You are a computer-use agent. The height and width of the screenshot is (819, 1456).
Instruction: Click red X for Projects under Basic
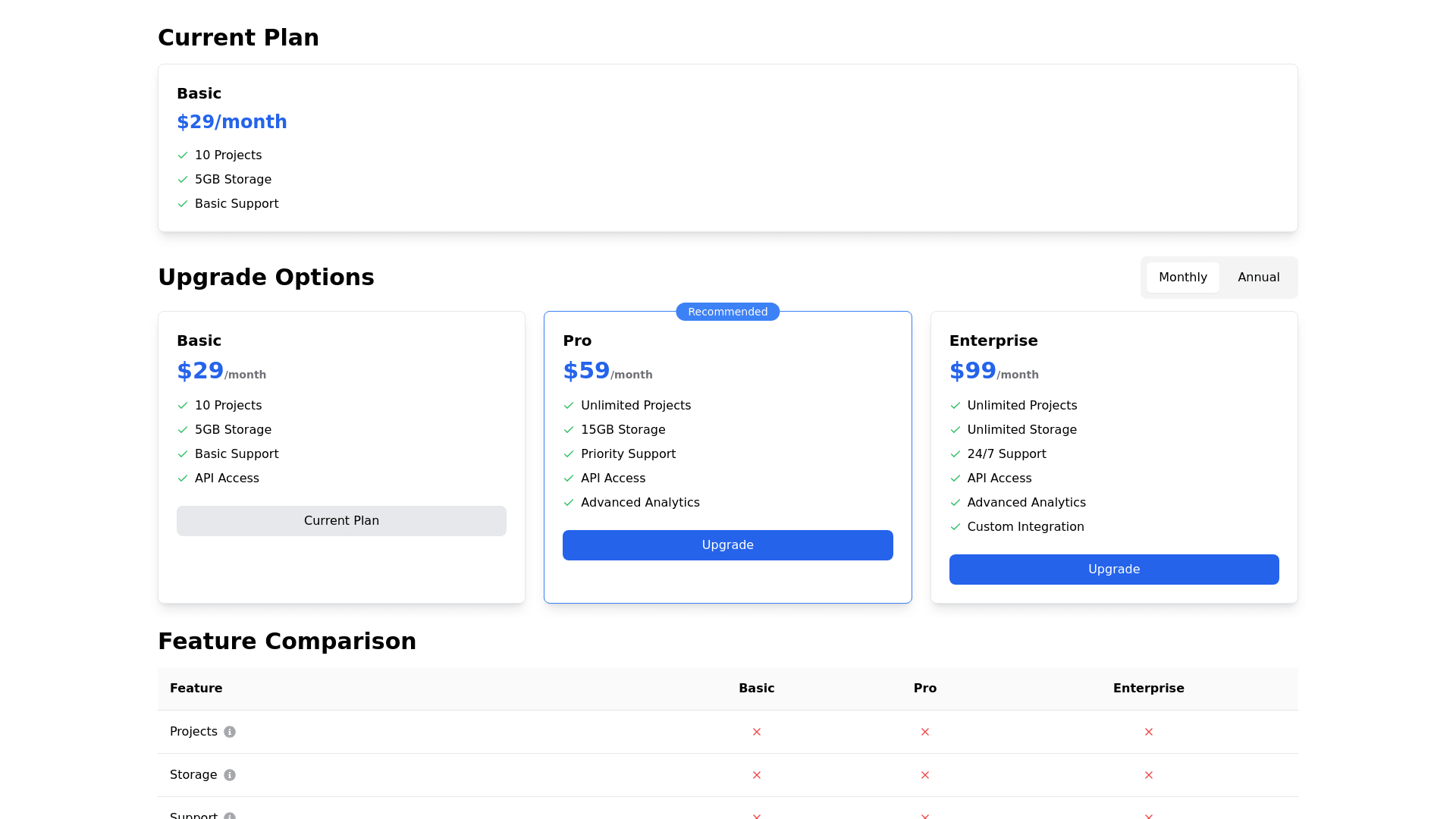[x=757, y=732]
